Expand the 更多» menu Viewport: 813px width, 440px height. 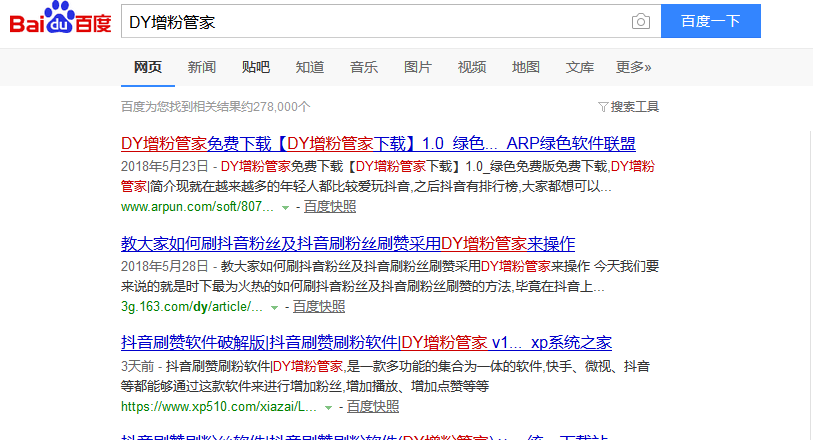click(x=634, y=67)
